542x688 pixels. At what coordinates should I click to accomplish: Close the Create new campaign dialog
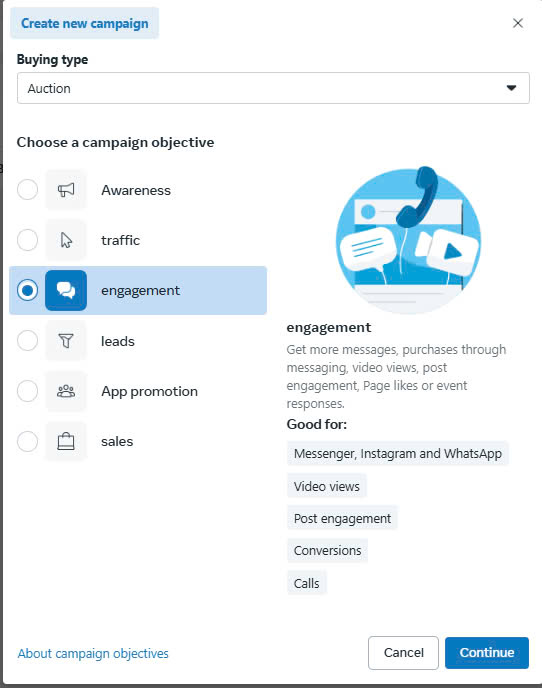coord(518,23)
